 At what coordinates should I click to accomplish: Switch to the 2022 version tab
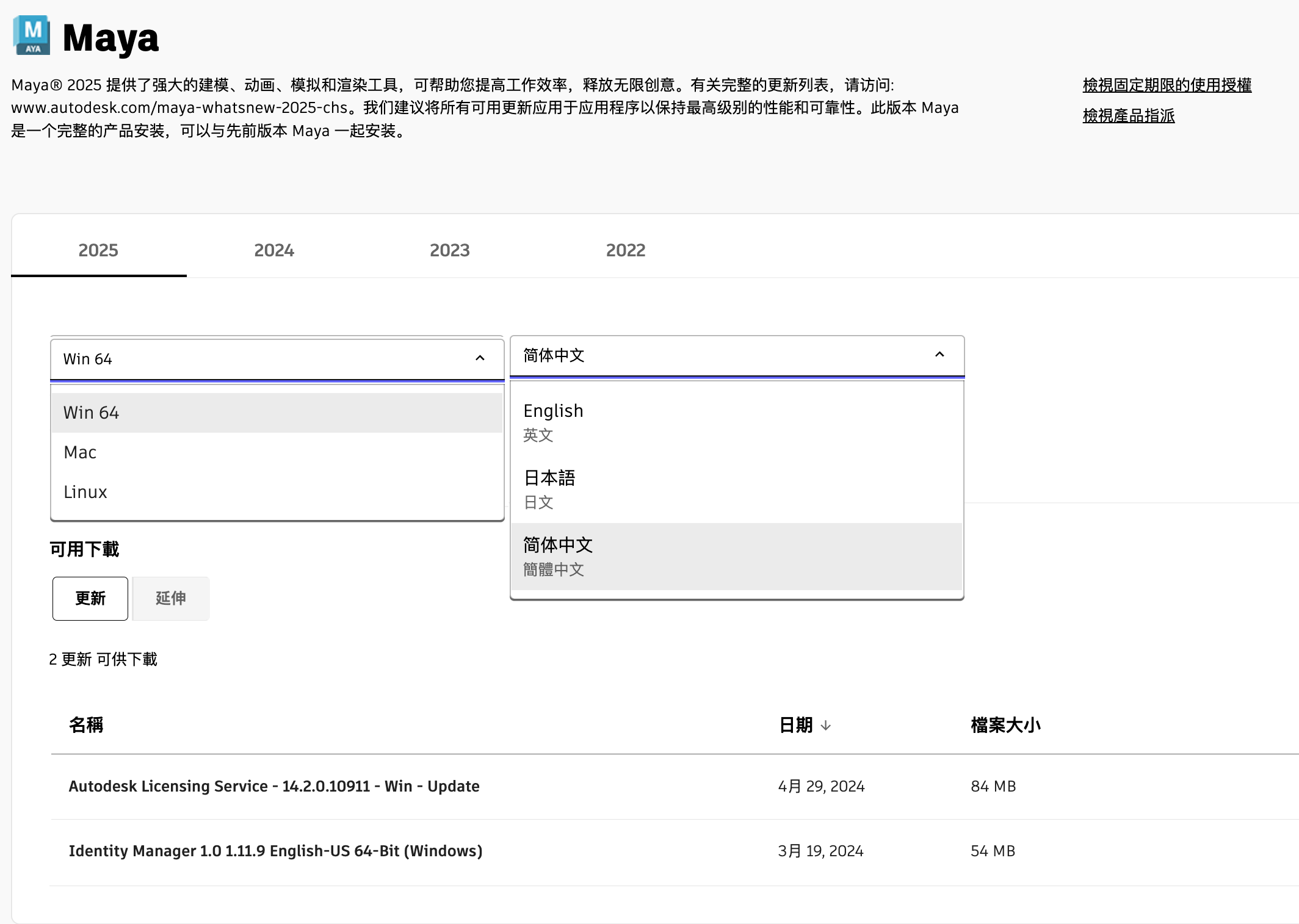626,250
